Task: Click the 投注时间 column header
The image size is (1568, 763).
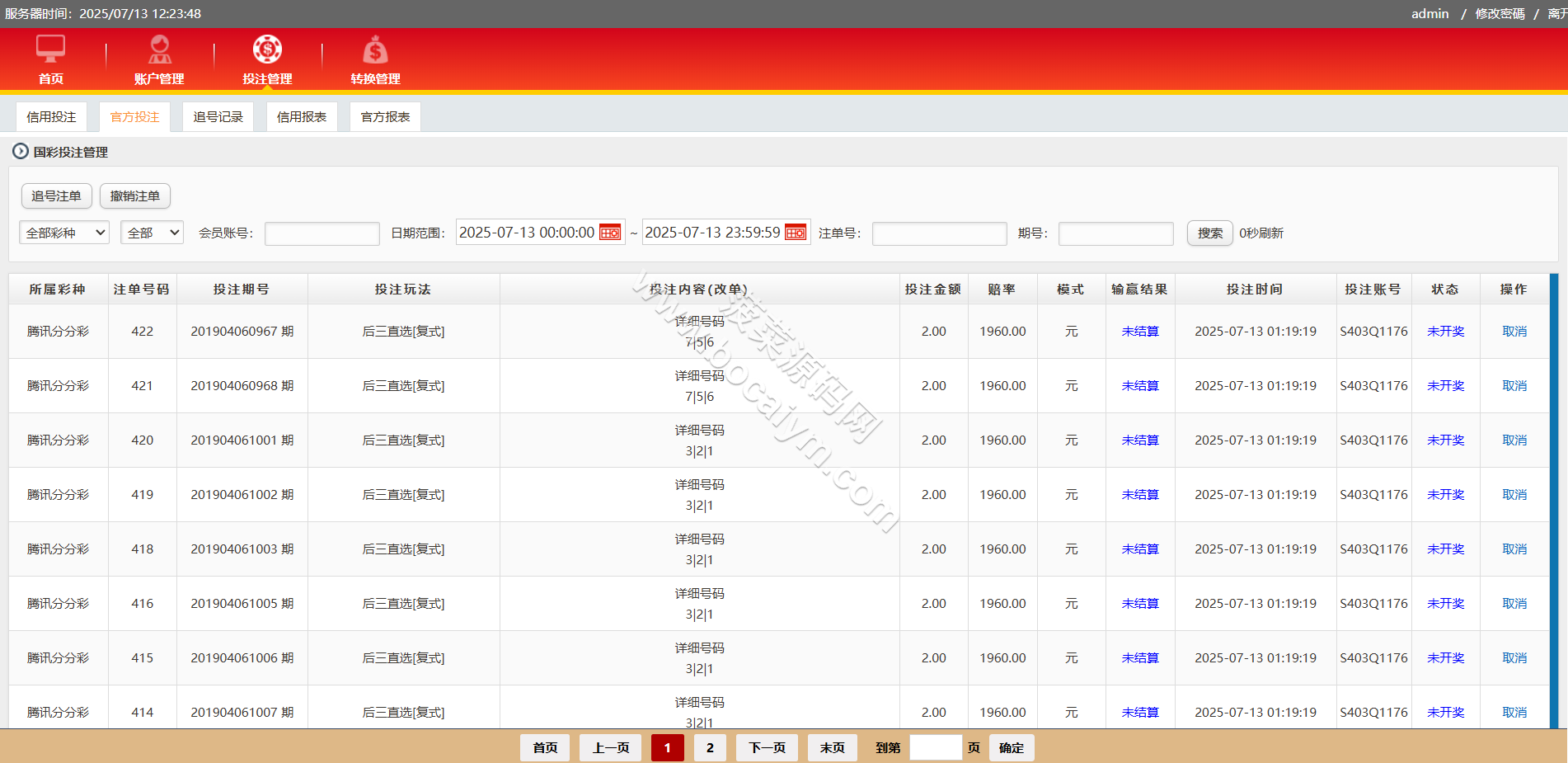Action: click(1255, 290)
